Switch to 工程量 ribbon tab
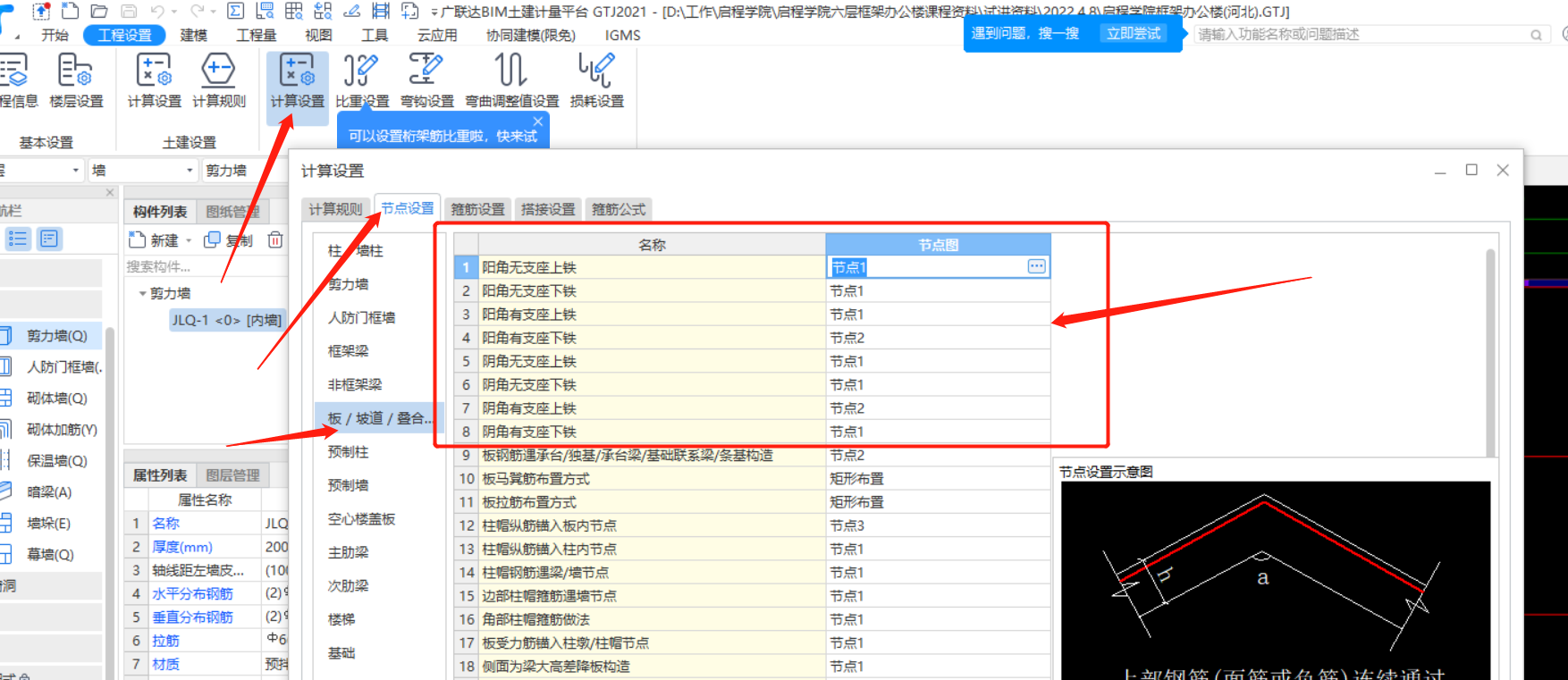This screenshot has height=680, width=1568. (x=257, y=35)
